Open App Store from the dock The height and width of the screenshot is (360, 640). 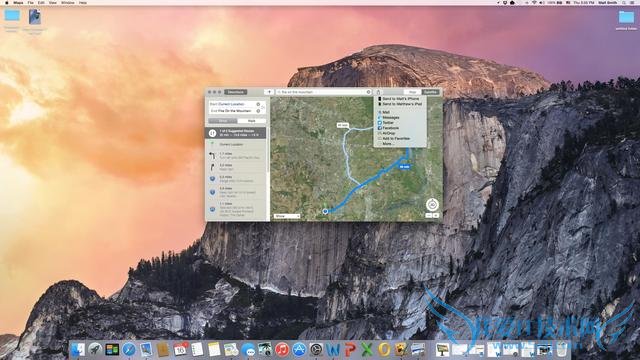(x=299, y=349)
